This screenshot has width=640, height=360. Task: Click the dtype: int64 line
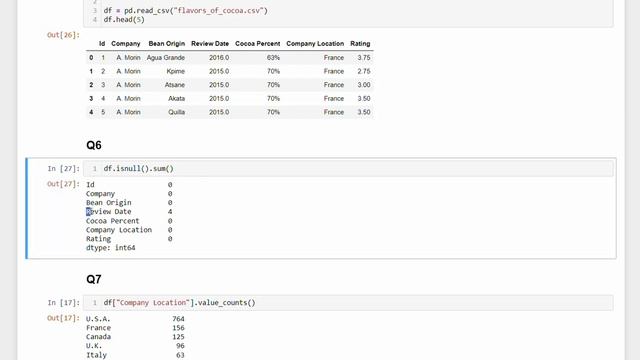[111, 248]
